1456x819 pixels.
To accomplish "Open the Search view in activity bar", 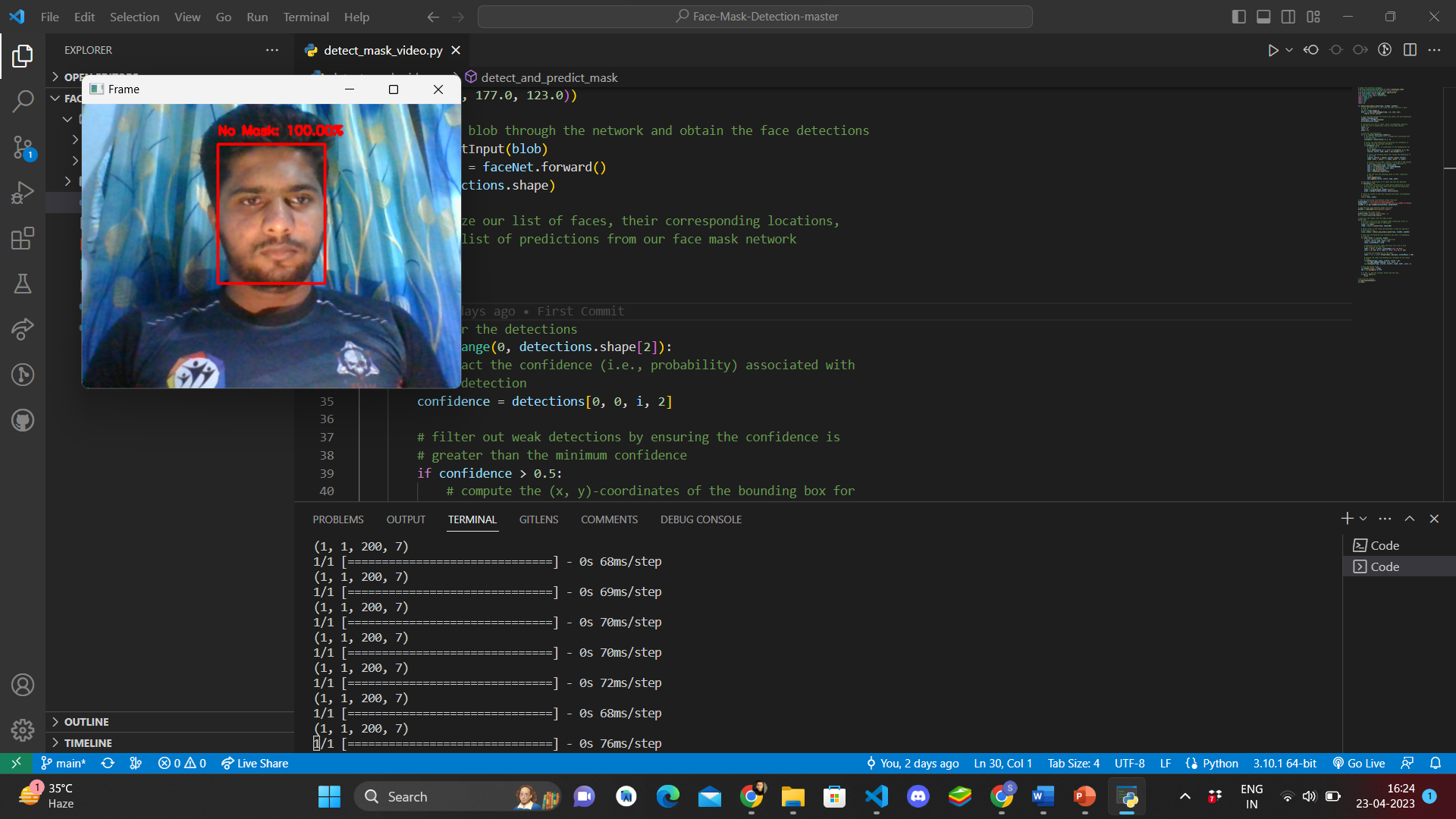I will coord(23,101).
